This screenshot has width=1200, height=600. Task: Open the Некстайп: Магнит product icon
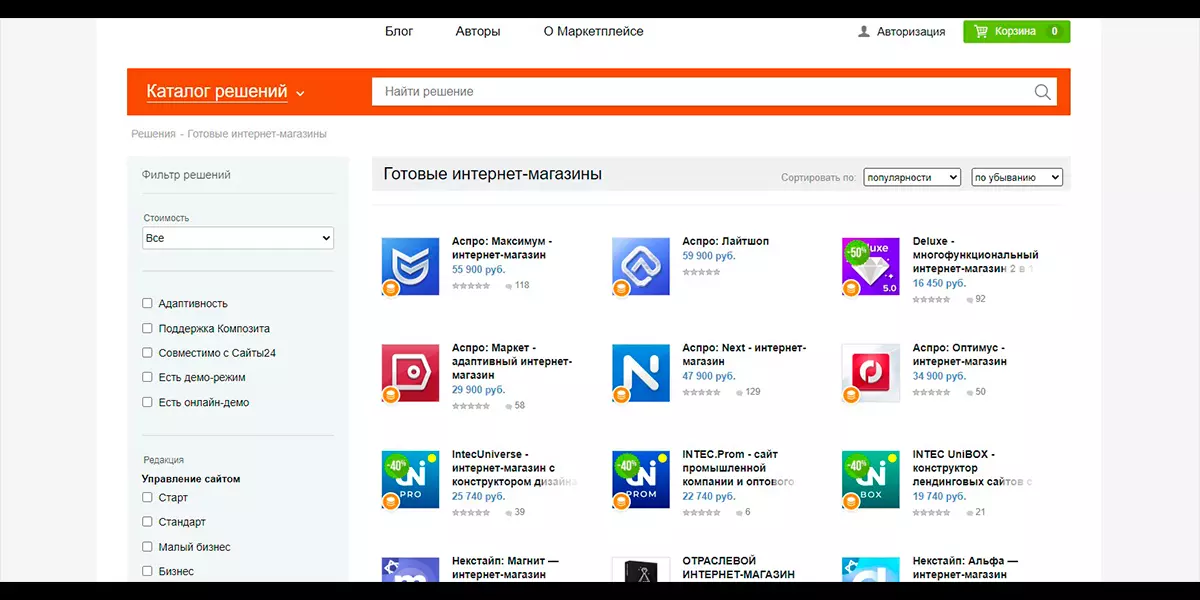point(411,570)
